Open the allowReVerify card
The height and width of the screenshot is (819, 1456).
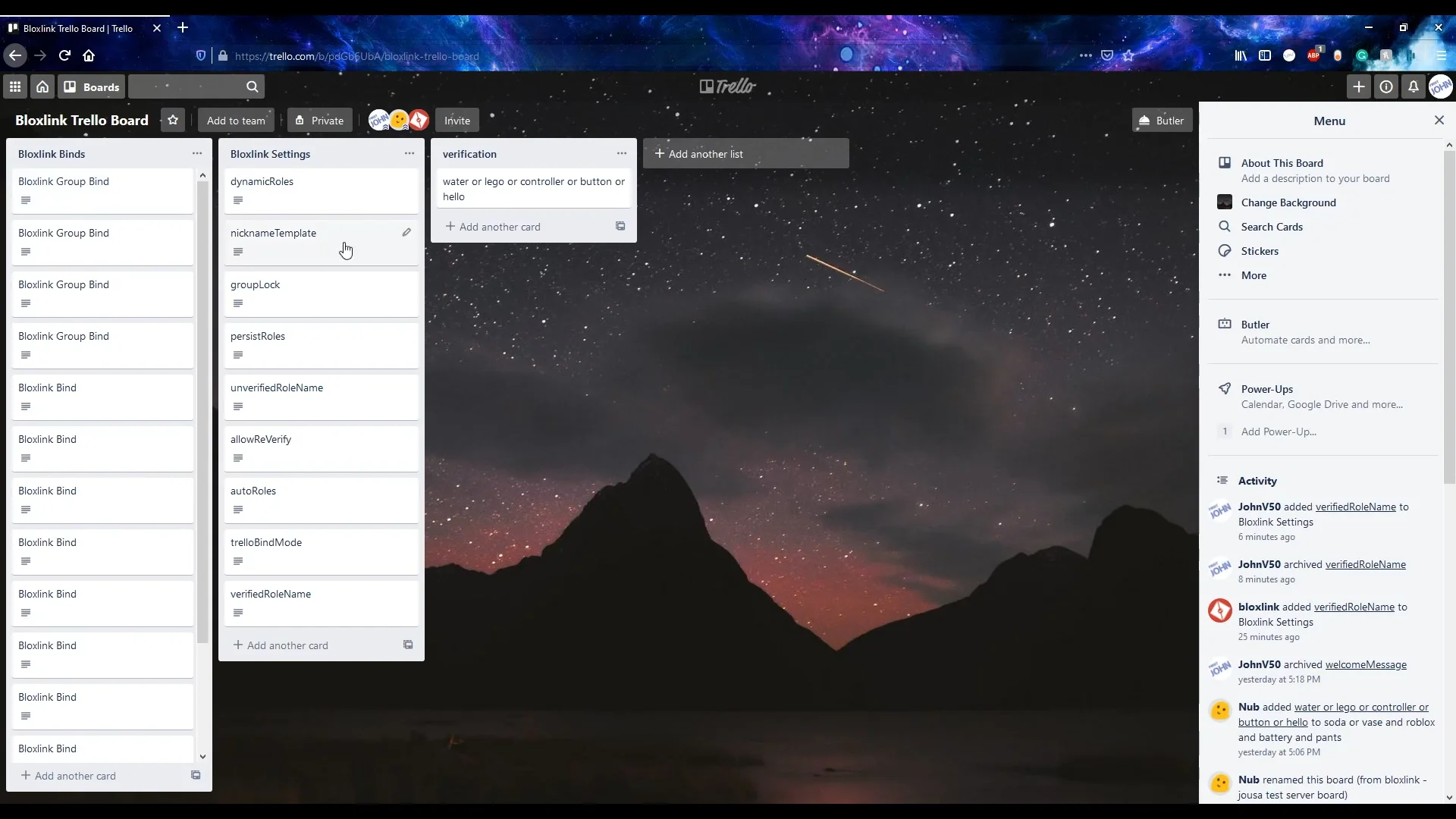click(x=321, y=448)
